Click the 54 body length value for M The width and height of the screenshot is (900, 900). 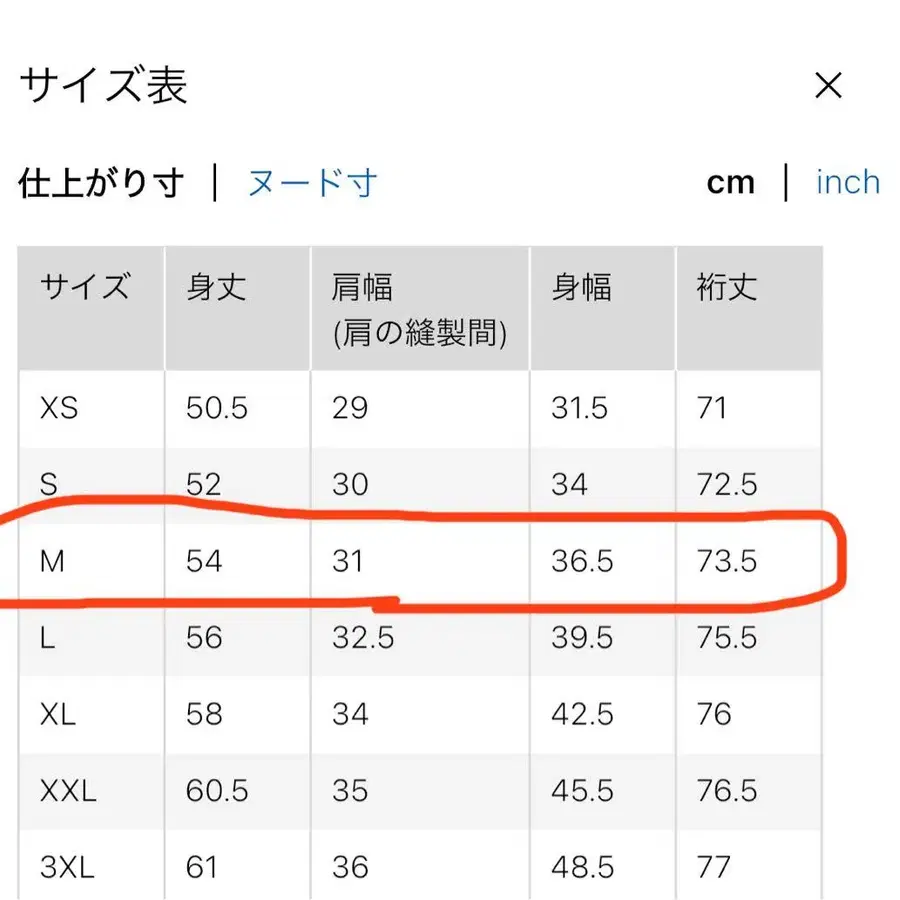[x=205, y=561]
